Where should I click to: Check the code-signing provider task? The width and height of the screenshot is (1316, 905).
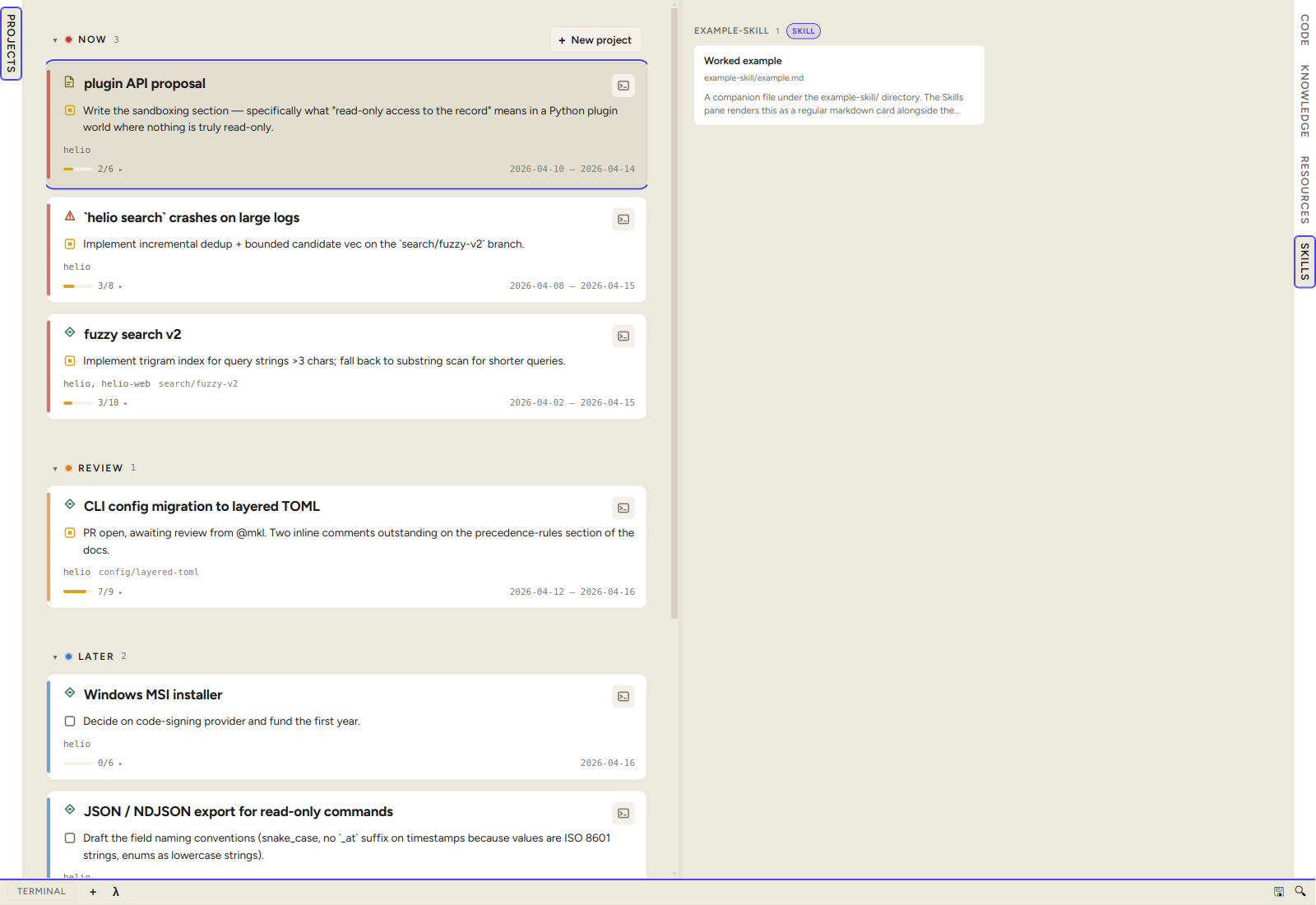(x=70, y=722)
